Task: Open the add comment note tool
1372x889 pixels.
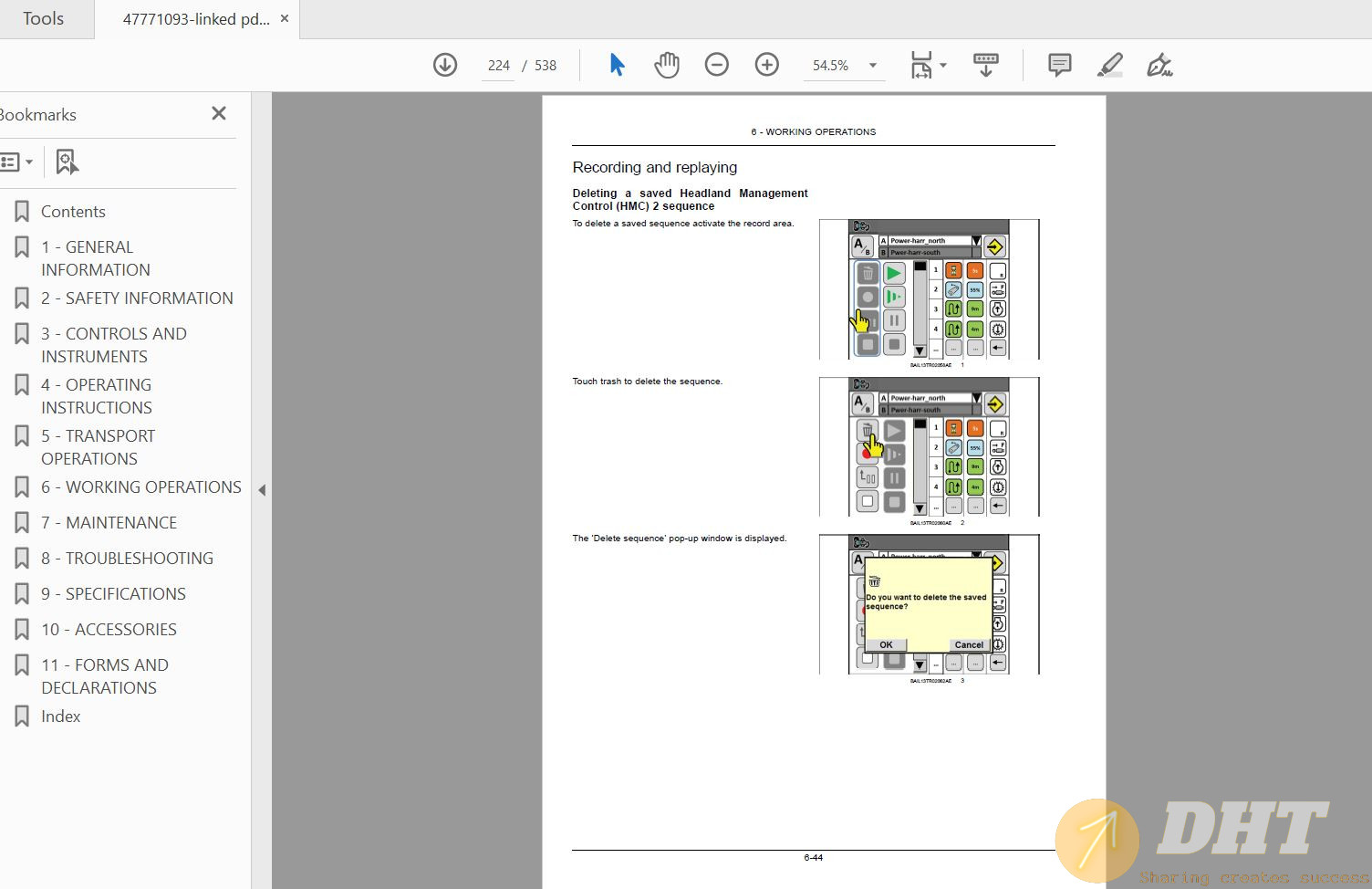Action: coord(1059,65)
